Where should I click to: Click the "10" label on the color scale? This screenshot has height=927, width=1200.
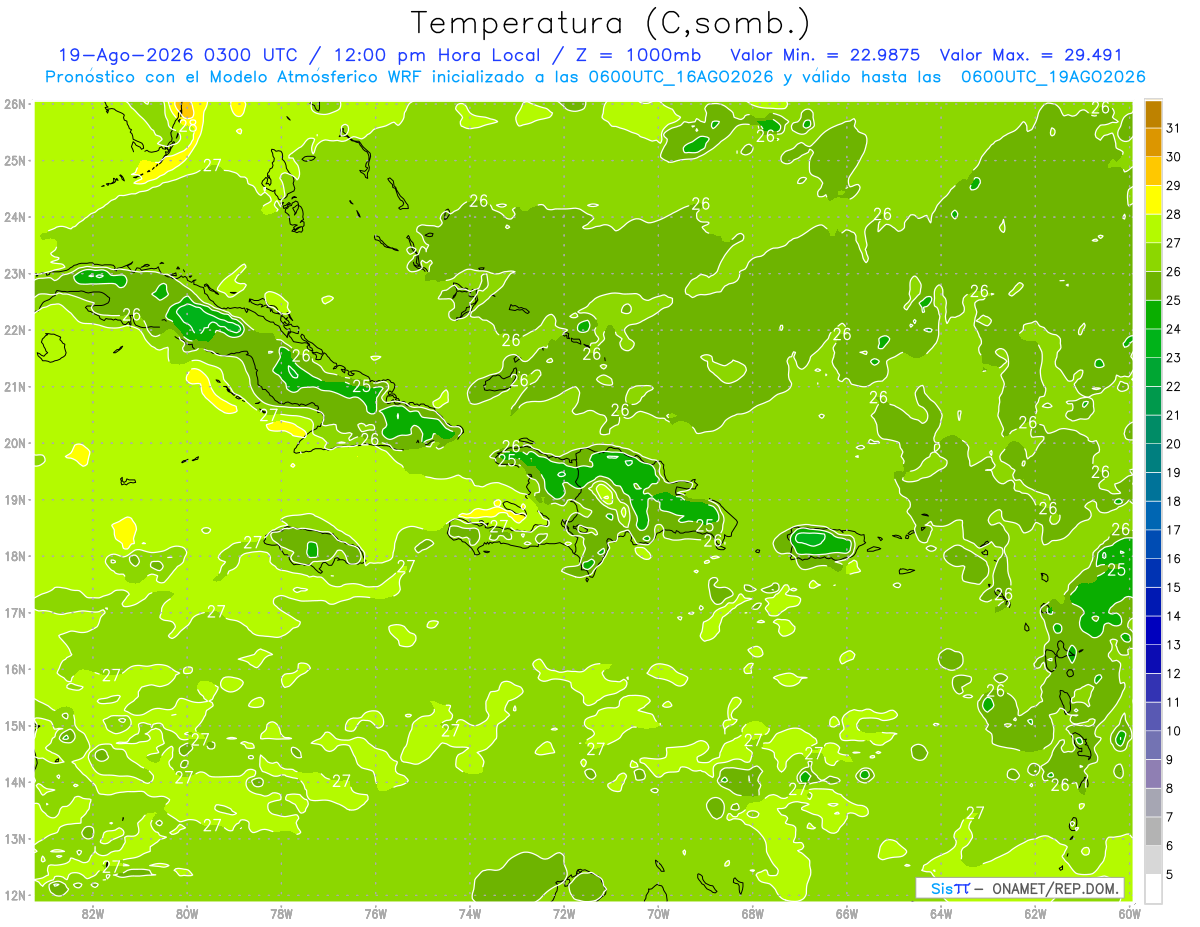[1174, 731]
